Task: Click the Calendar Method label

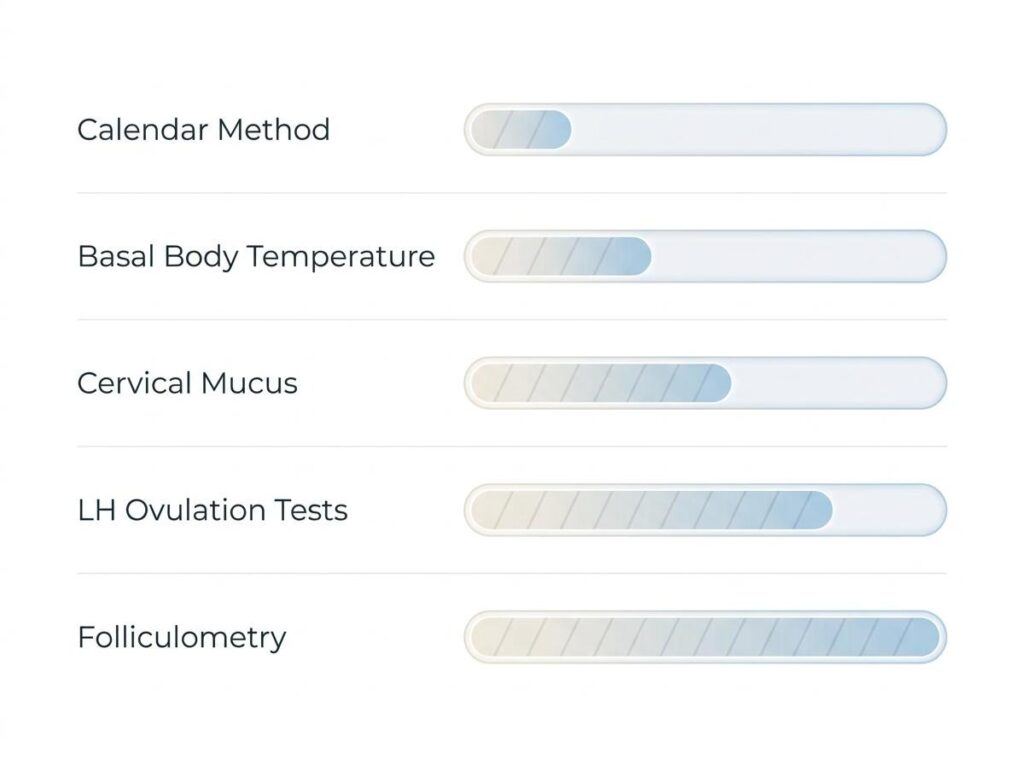Action: [x=203, y=129]
